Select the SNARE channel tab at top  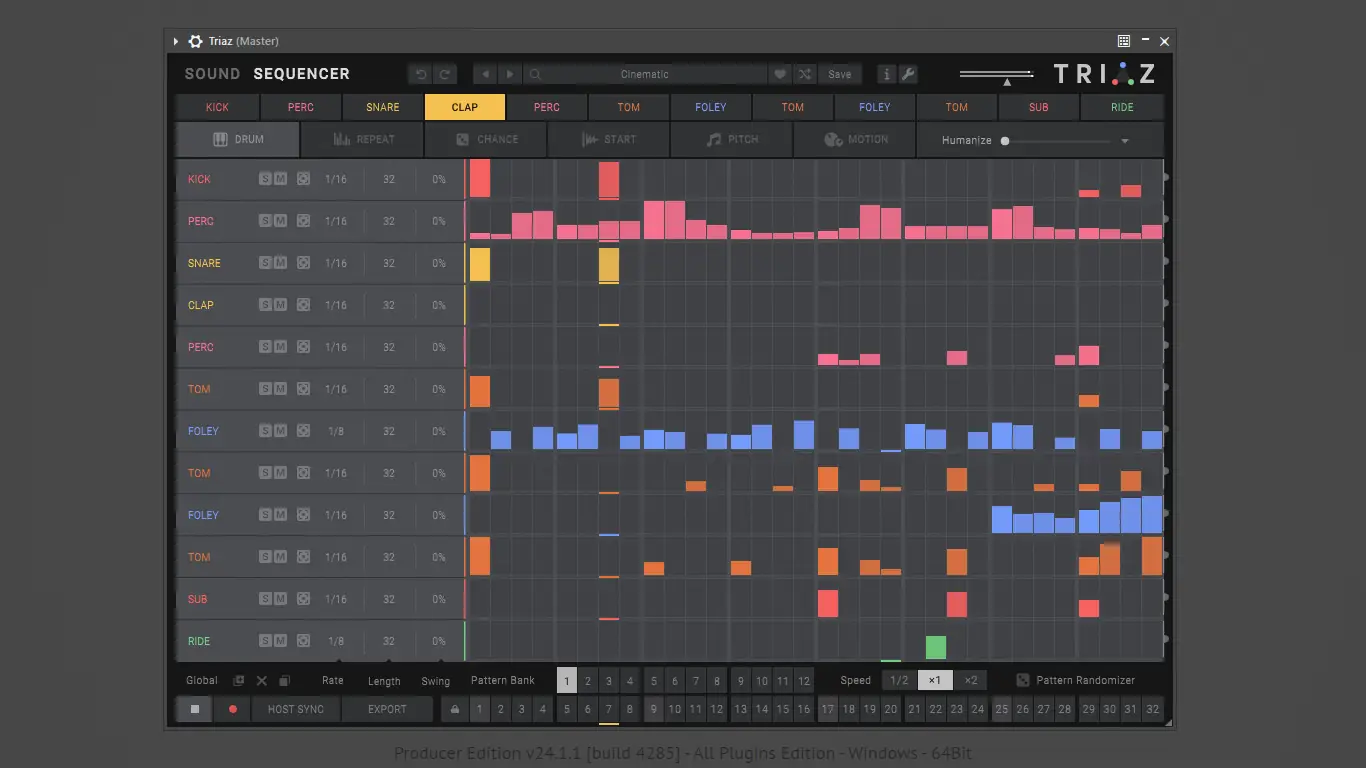point(382,107)
